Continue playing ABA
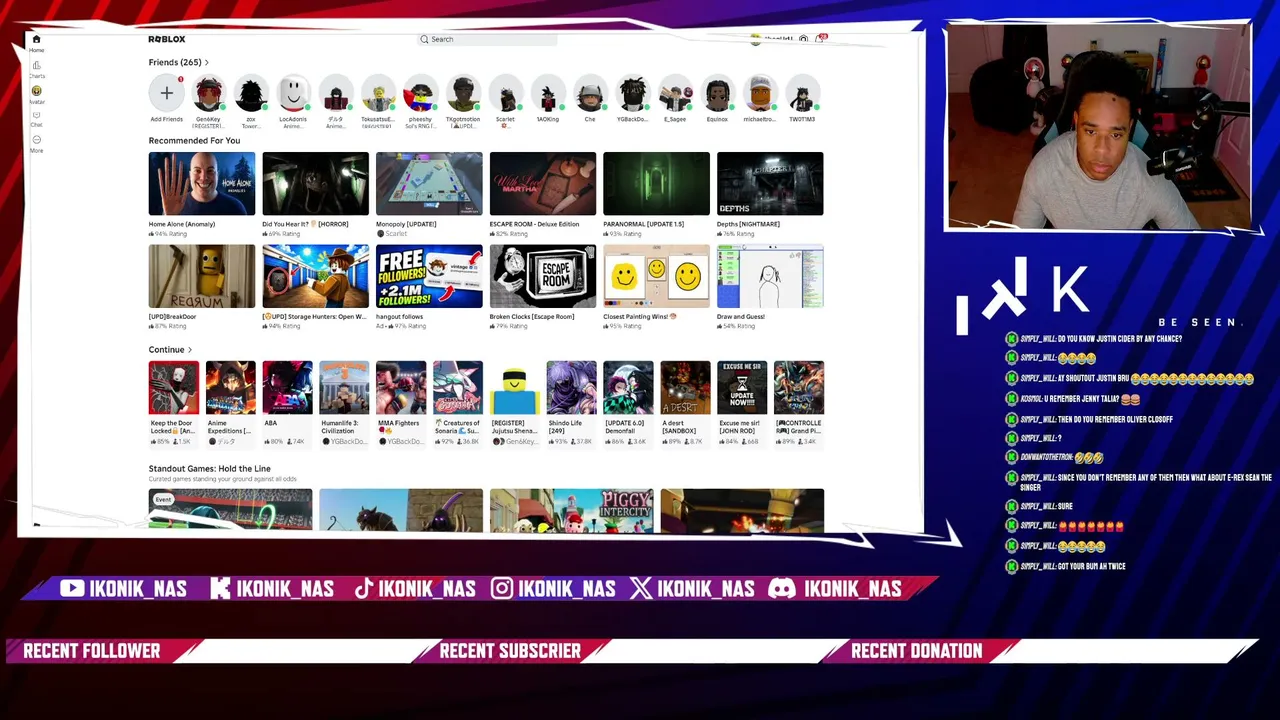1280x720 pixels. click(287, 388)
